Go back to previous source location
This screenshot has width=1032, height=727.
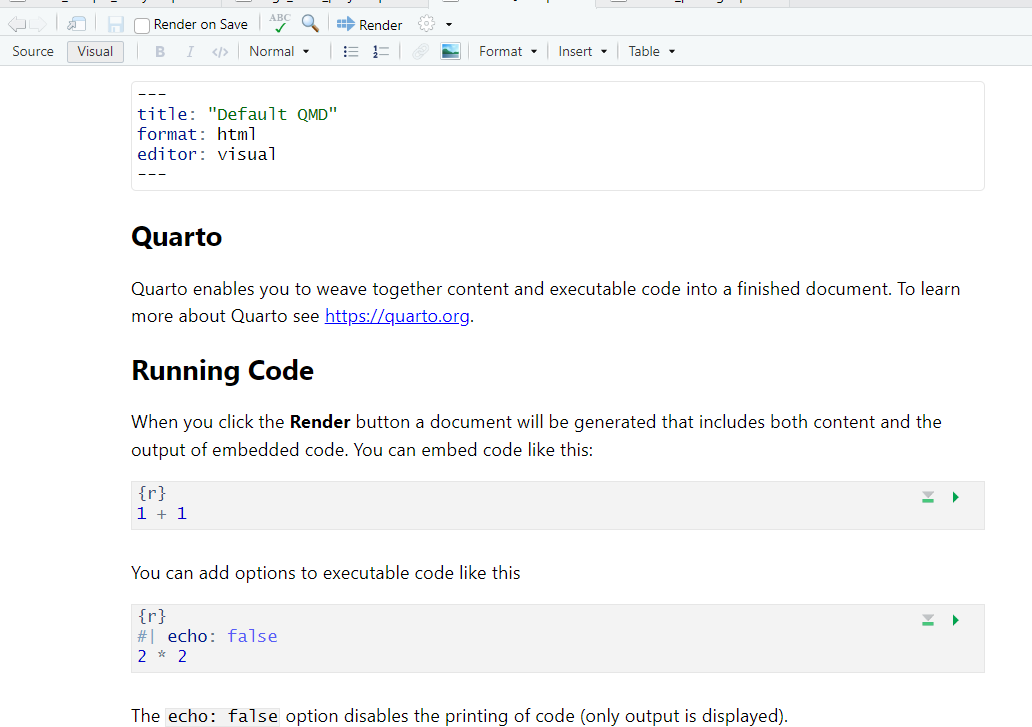pyautogui.click(x=16, y=25)
